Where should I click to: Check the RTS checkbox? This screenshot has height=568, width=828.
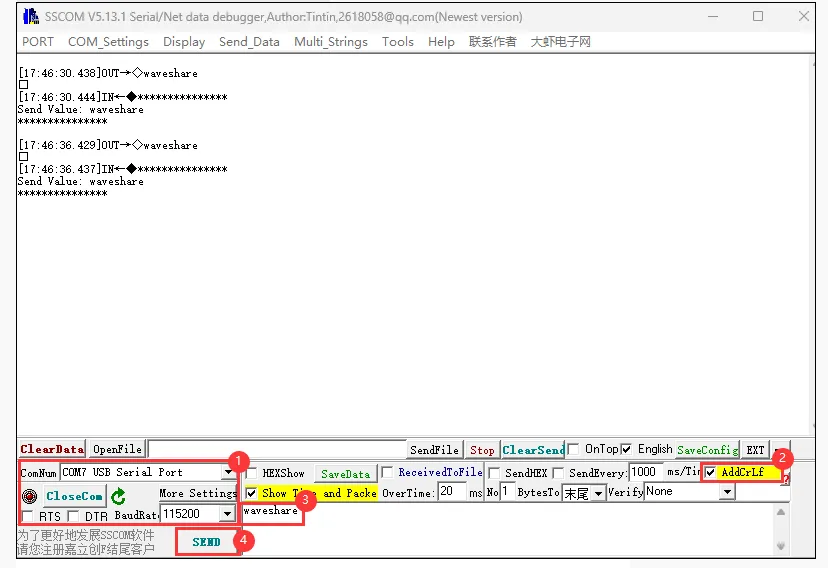(28, 516)
